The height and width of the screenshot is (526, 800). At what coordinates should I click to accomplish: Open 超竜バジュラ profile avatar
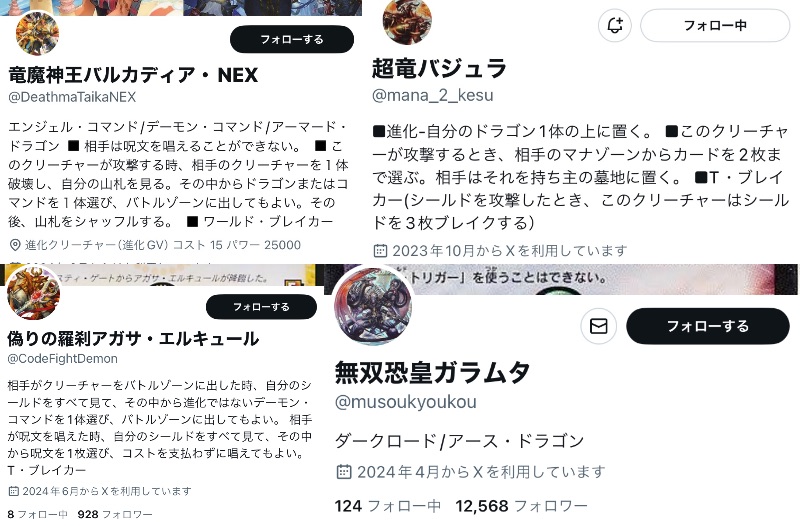(x=407, y=21)
